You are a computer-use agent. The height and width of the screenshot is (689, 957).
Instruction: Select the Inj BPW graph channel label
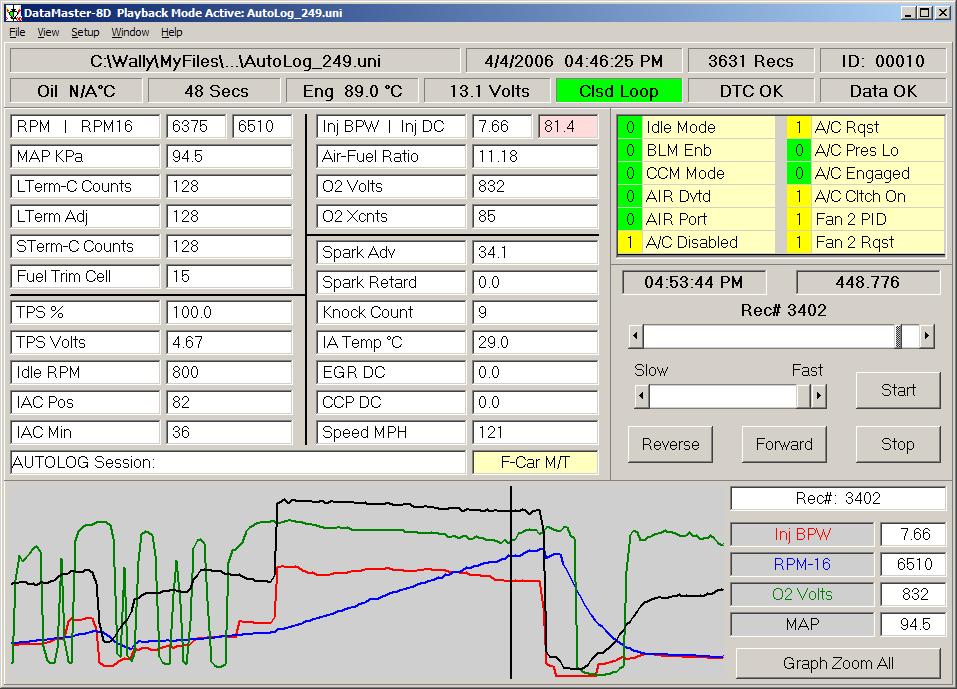802,534
